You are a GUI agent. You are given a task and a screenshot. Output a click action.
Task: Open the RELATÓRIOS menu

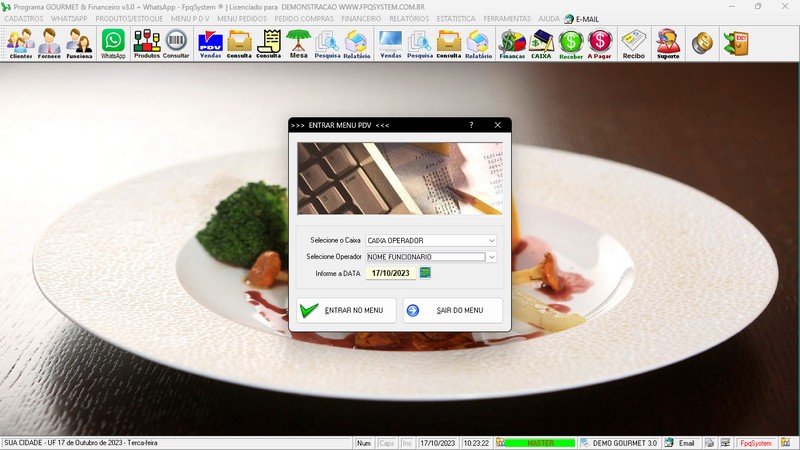pyautogui.click(x=409, y=19)
